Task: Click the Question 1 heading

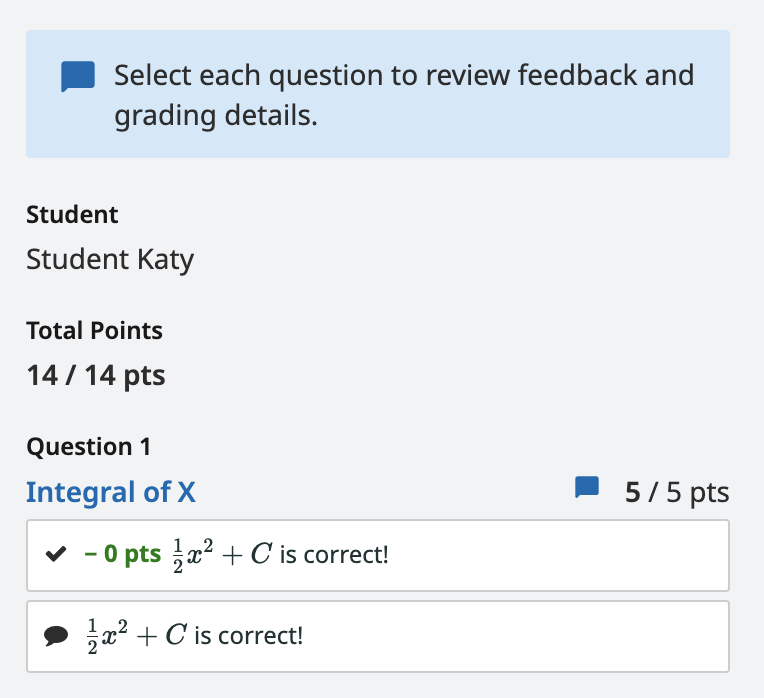Action: coord(89,447)
